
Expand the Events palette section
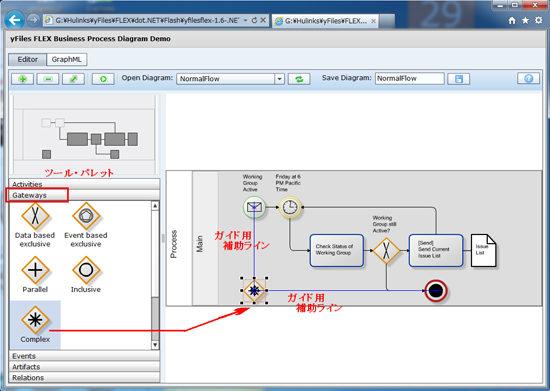(x=84, y=356)
